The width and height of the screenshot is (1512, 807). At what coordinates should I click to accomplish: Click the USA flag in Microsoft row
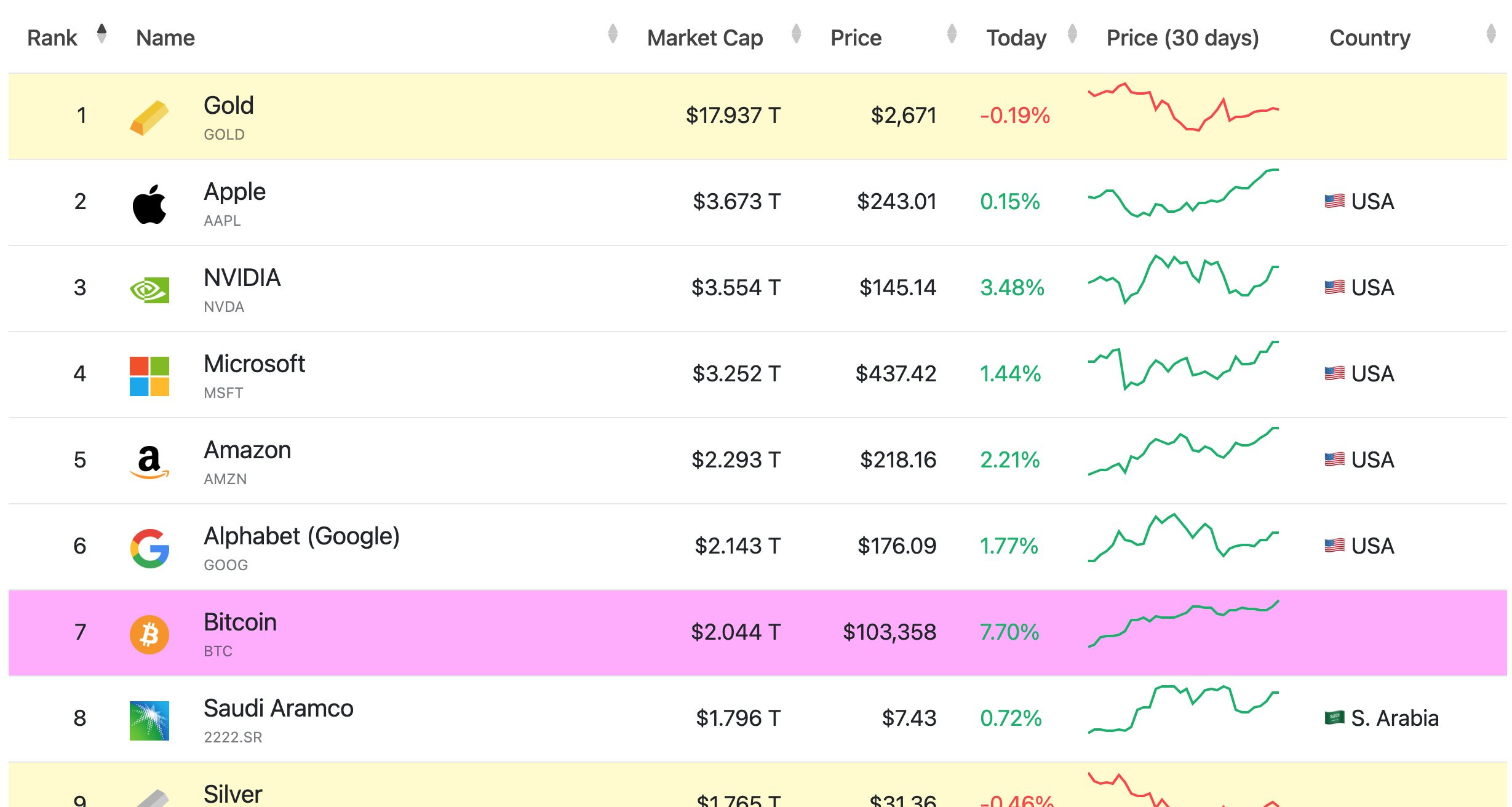pos(1335,373)
